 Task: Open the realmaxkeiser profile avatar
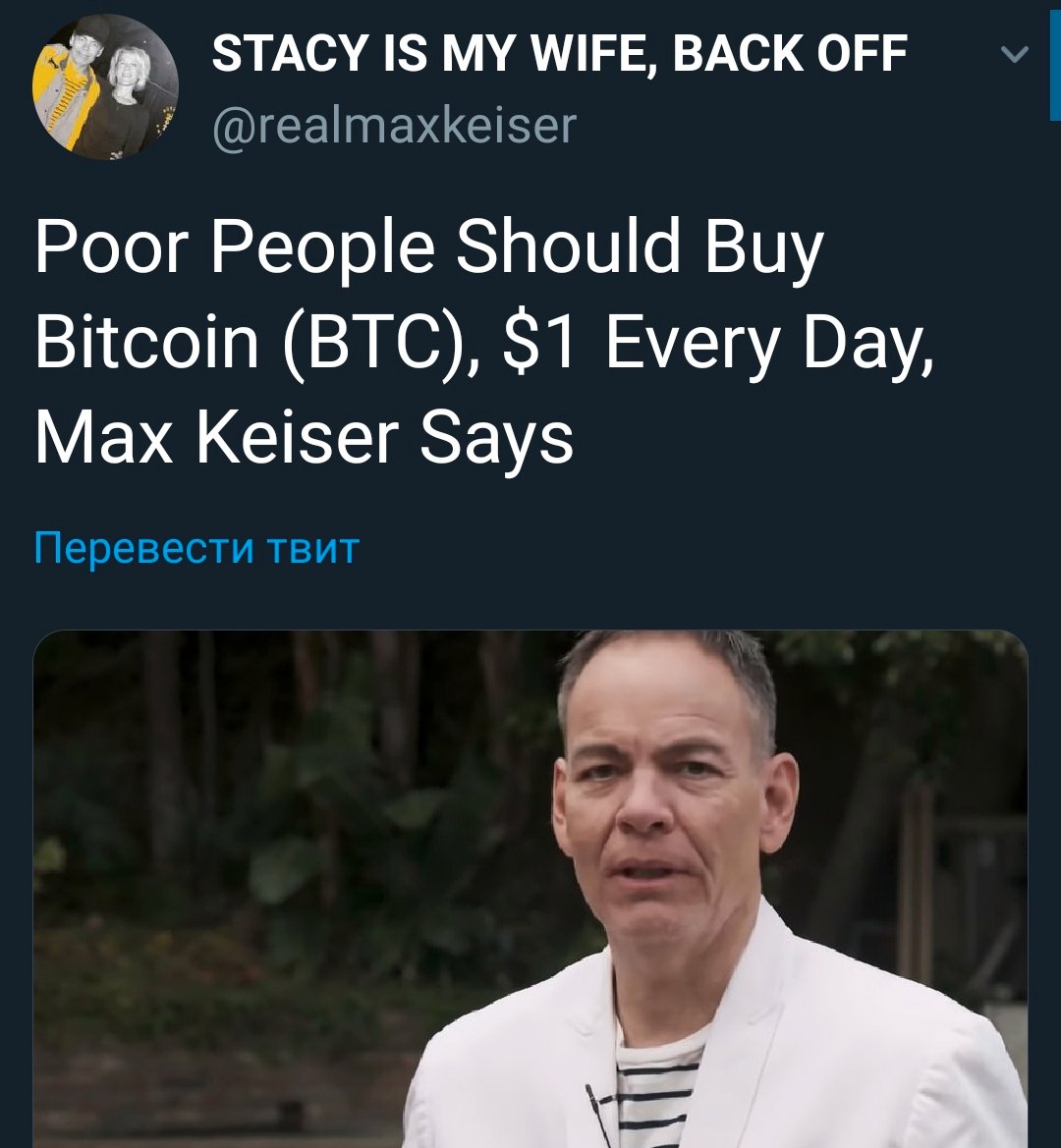(x=105, y=86)
